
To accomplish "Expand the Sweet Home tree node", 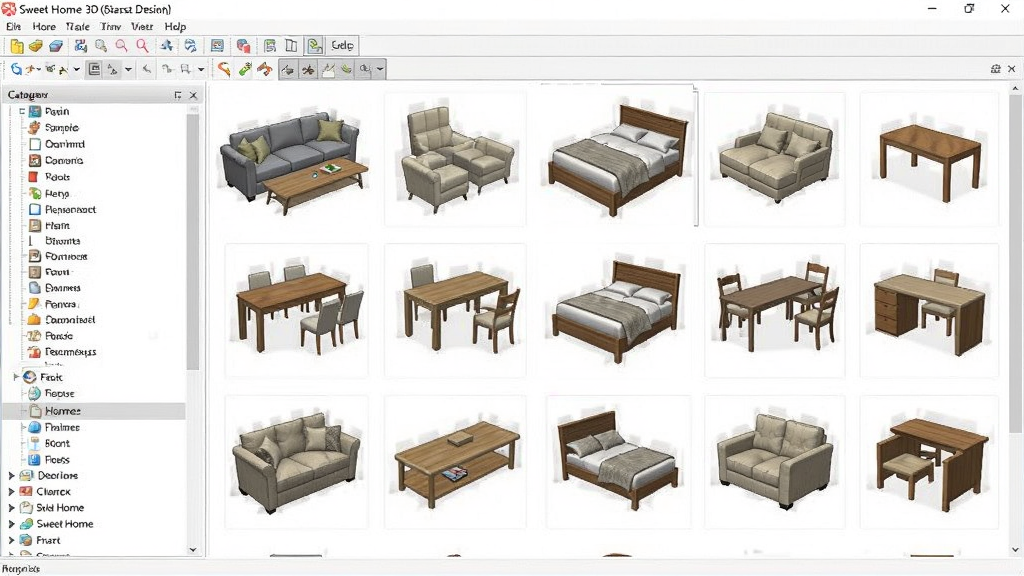I will [11, 524].
